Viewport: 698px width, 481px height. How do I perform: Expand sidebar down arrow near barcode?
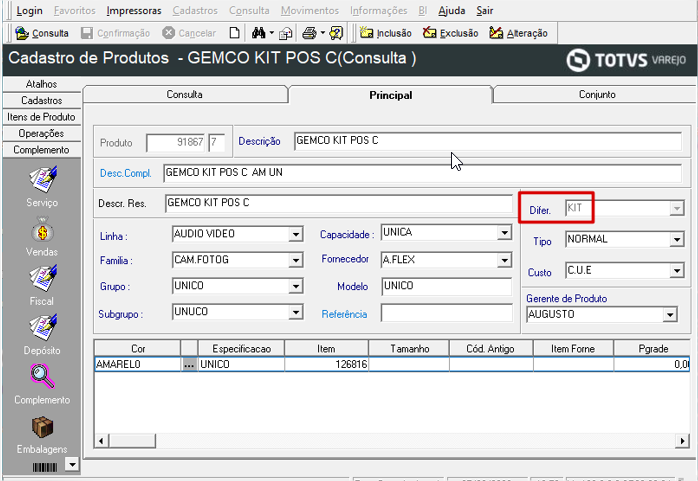[72, 465]
